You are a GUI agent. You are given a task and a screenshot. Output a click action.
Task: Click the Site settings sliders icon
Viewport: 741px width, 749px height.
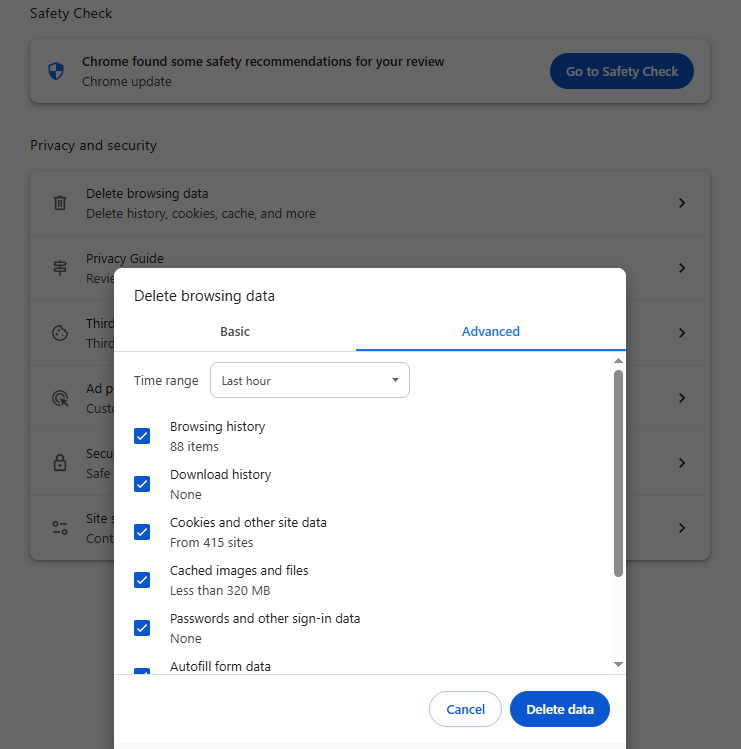point(60,528)
